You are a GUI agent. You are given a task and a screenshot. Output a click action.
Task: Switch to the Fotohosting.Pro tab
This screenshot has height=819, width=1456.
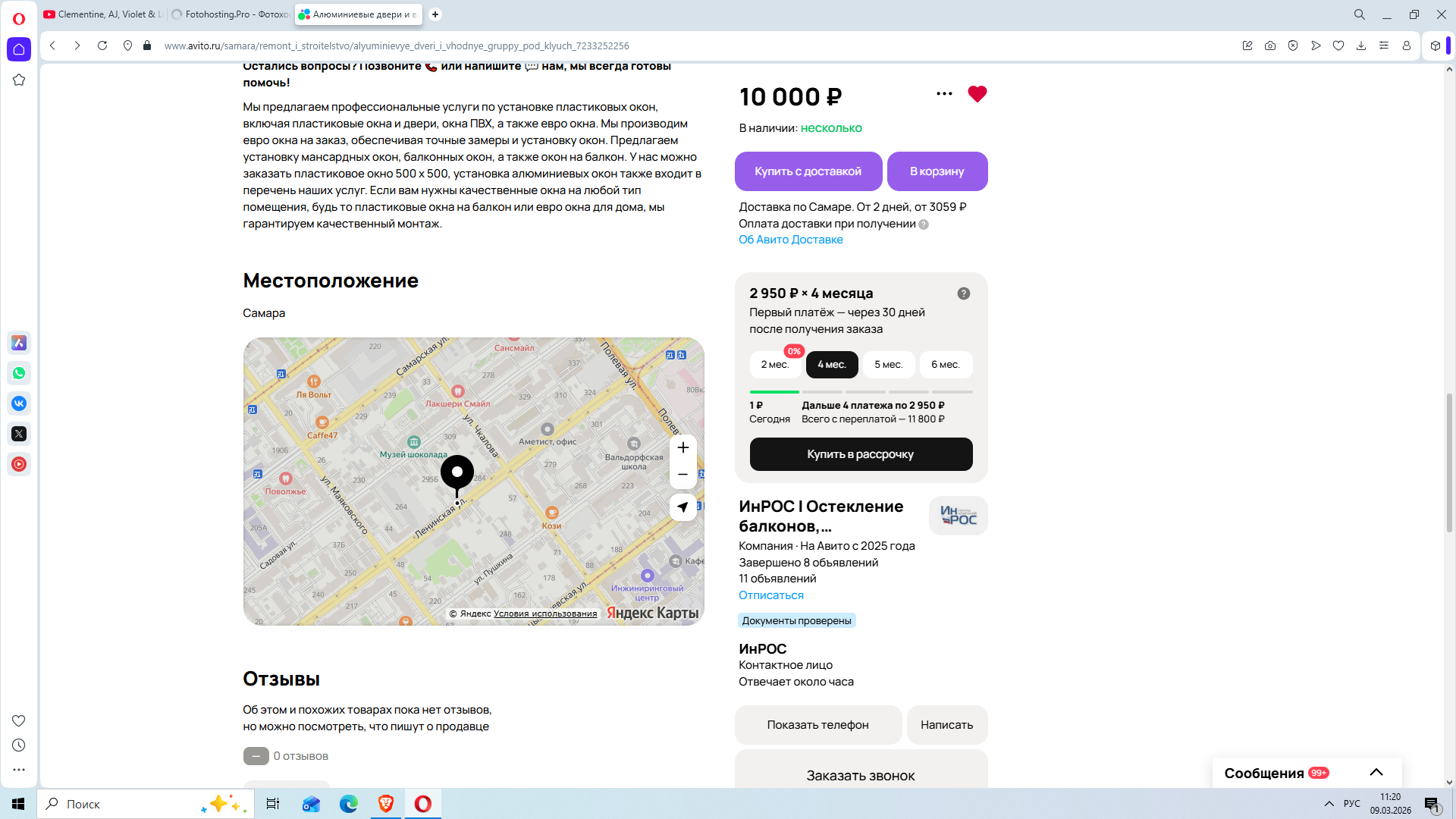click(231, 14)
